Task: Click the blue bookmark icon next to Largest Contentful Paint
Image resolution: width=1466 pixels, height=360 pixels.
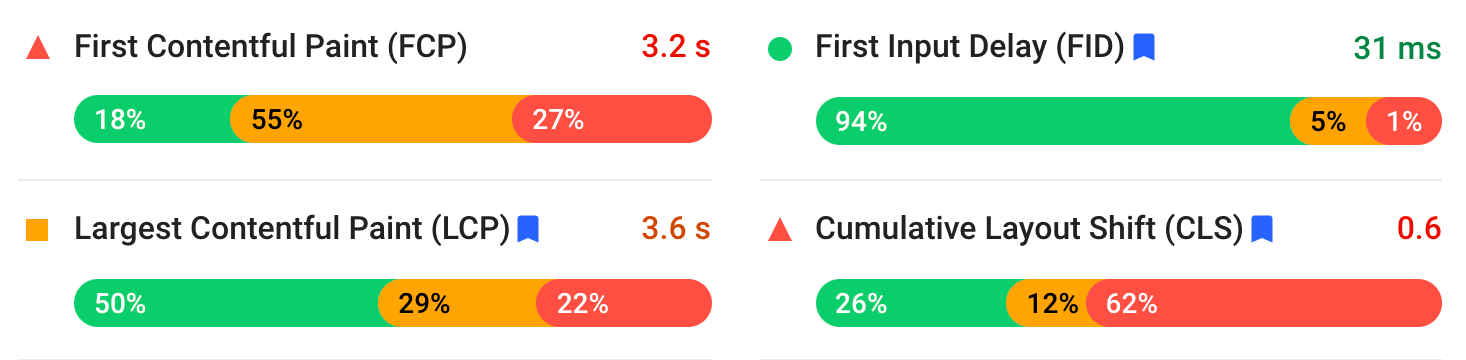Action: tap(528, 229)
